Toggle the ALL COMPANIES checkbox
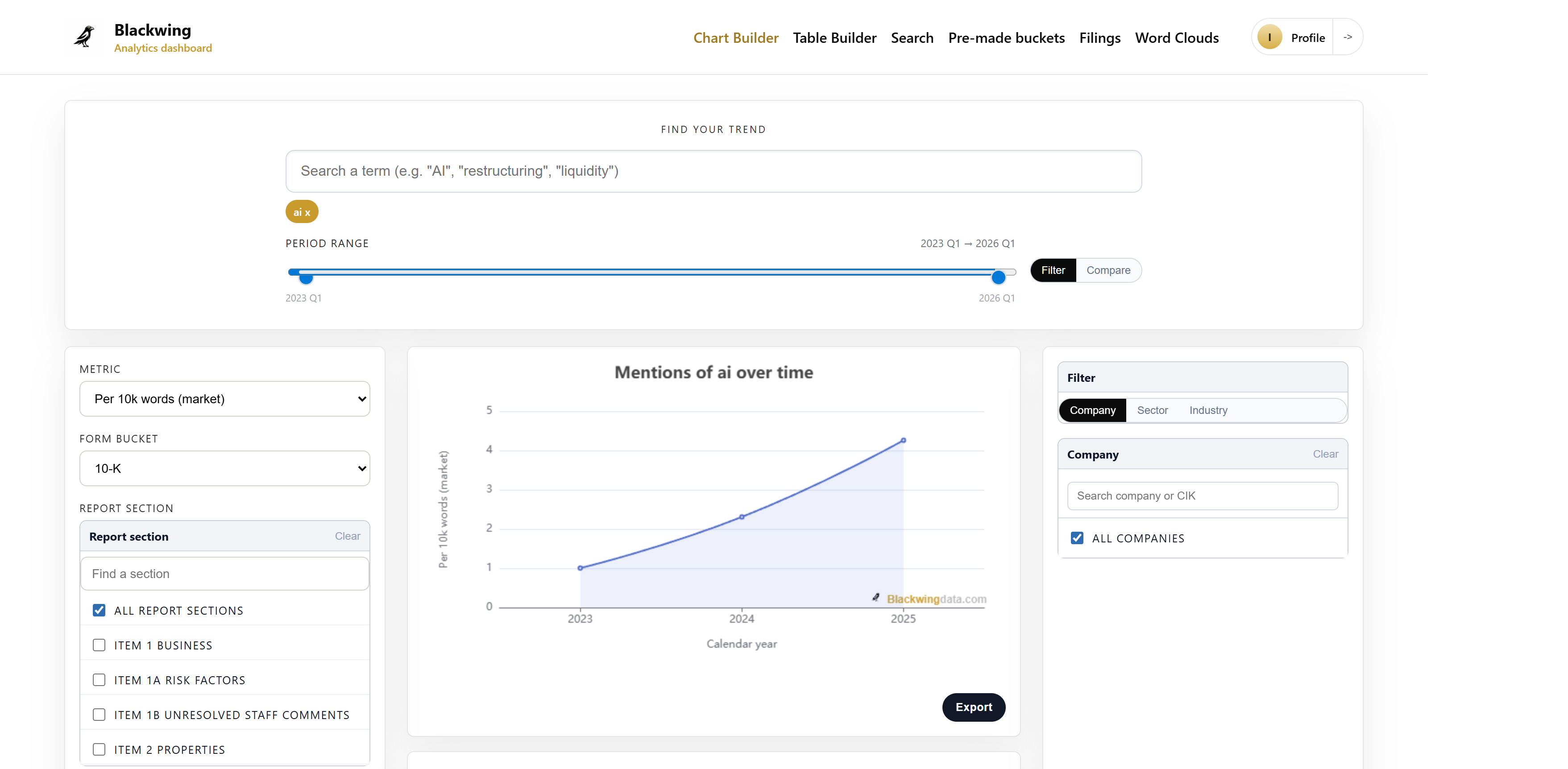The height and width of the screenshot is (769, 1568). pyautogui.click(x=1077, y=538)
